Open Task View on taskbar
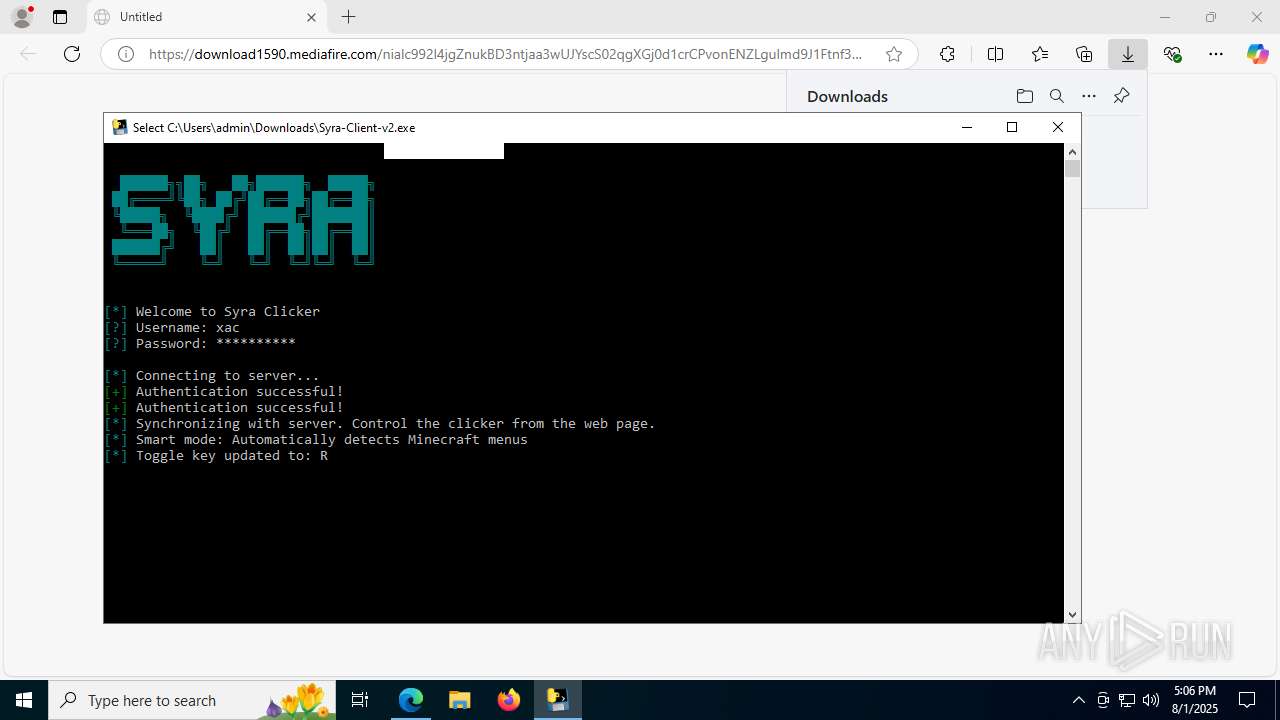The image size is (1280, 720). click(x=361, y=700)
